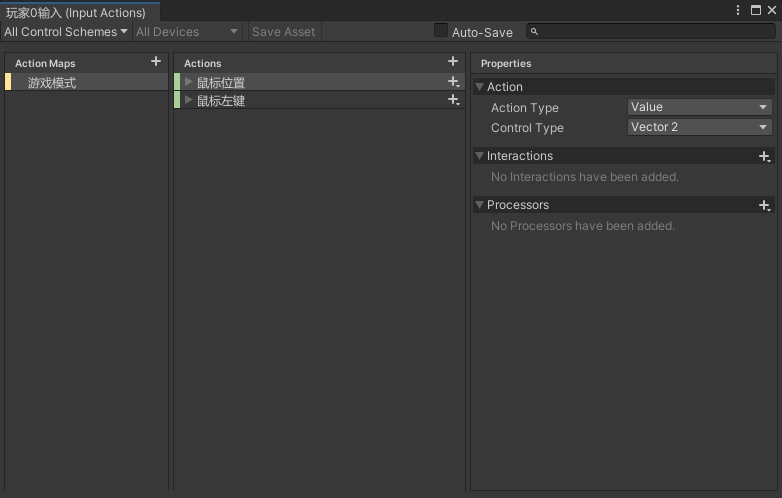Expand the 鼠标位置 action bindings
The height and width of the screenshot is (498, 782).
[188, 82]
